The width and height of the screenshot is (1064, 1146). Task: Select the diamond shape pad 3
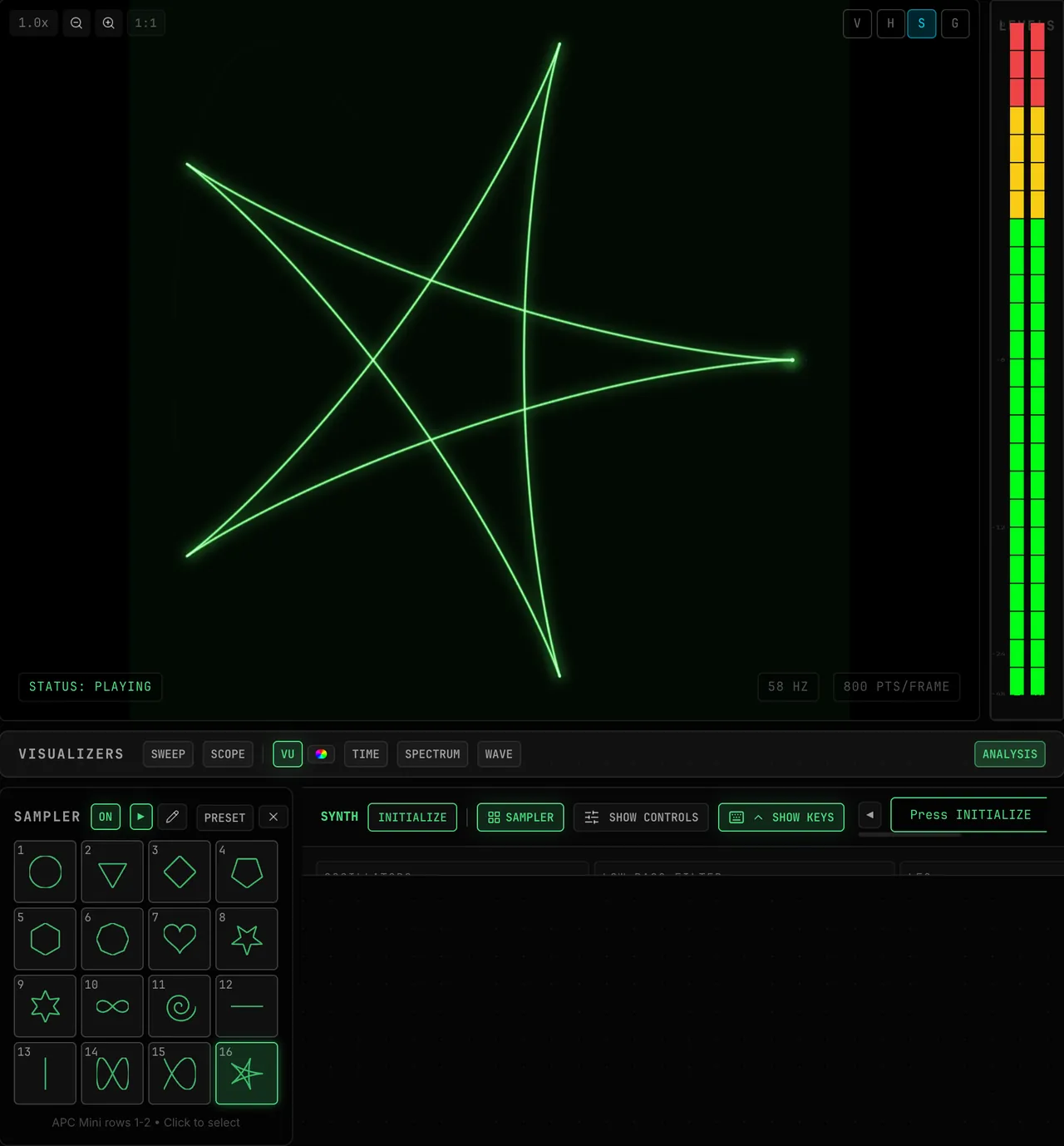[x=180, y=872]
